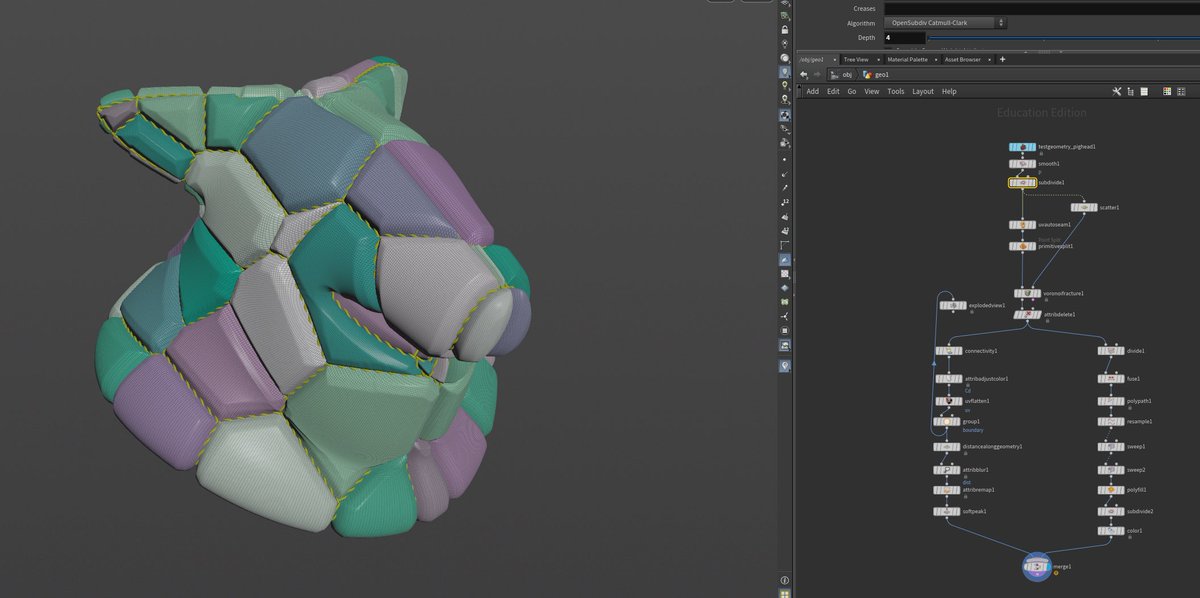The width and height of the screenshot is (1200, 598).
Task: Select the merge1 node
Action: tap(1037, 567)
